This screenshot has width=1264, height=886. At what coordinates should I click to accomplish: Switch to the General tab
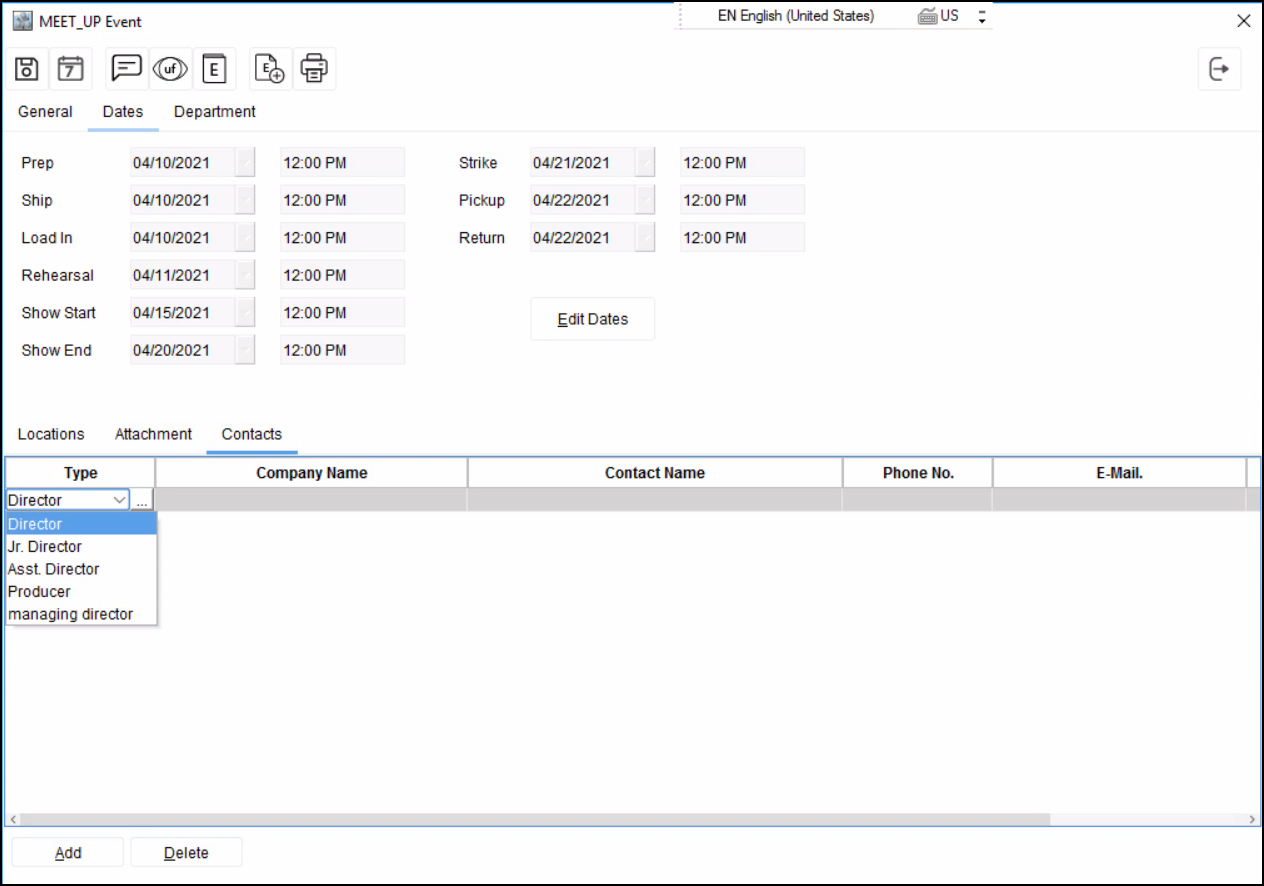coord(45,112)
